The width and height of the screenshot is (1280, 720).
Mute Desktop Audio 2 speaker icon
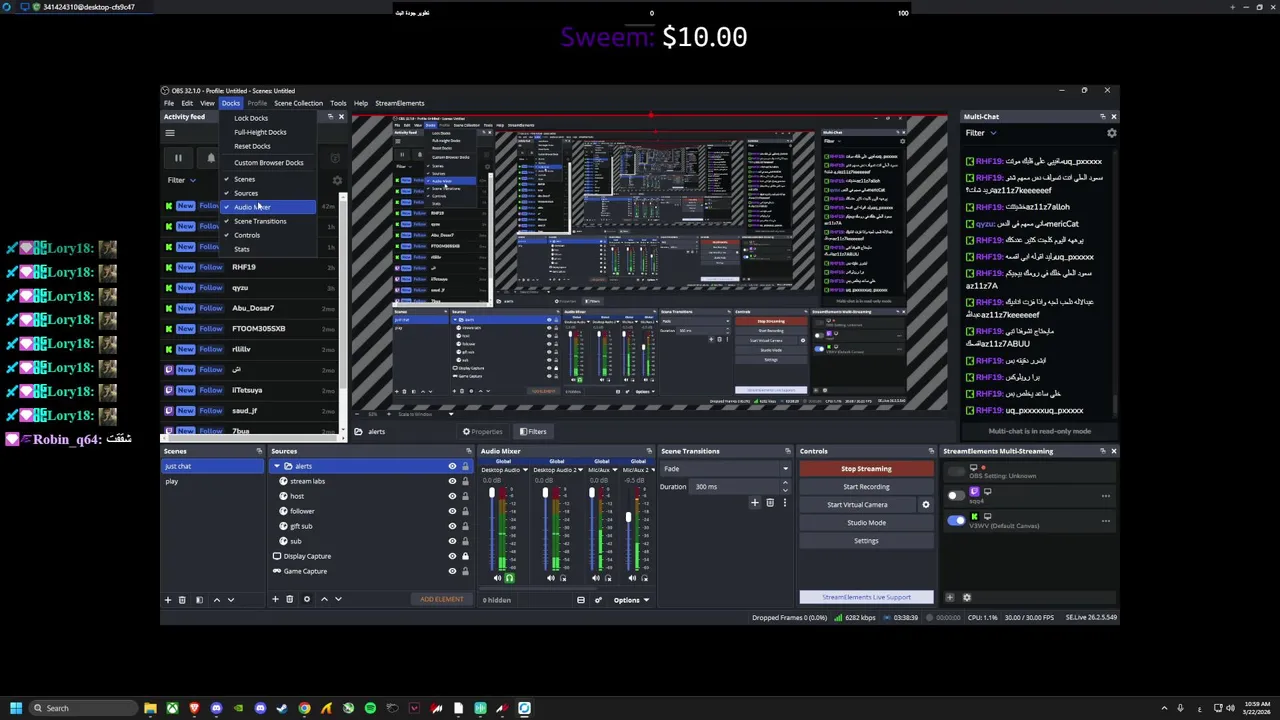(x=551, y=578)
